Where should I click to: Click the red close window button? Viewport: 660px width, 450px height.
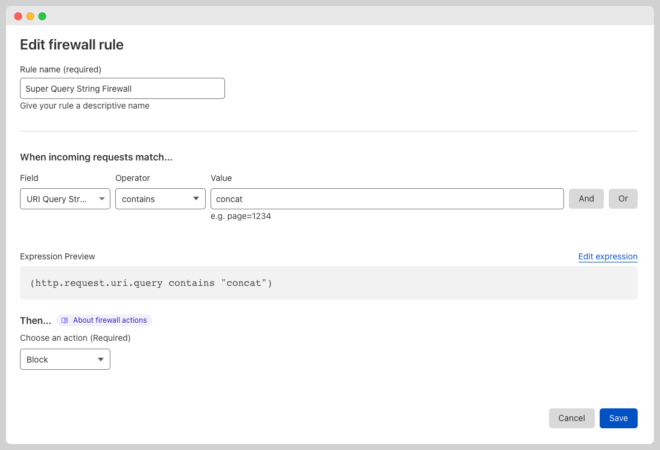(x=18, y=16)
